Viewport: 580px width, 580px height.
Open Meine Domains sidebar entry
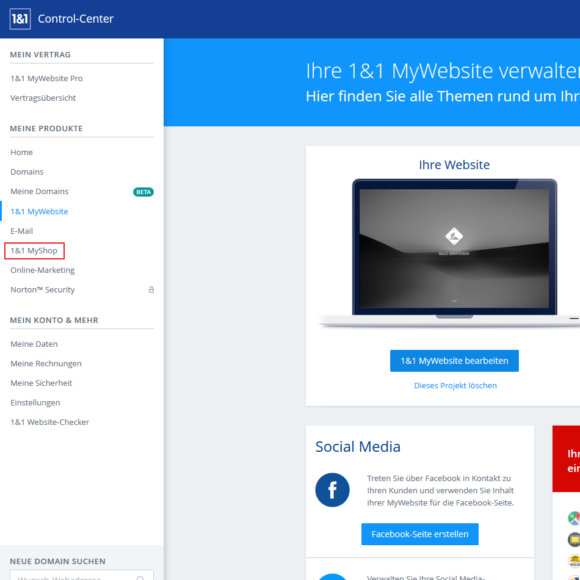[x=39, y=192]
